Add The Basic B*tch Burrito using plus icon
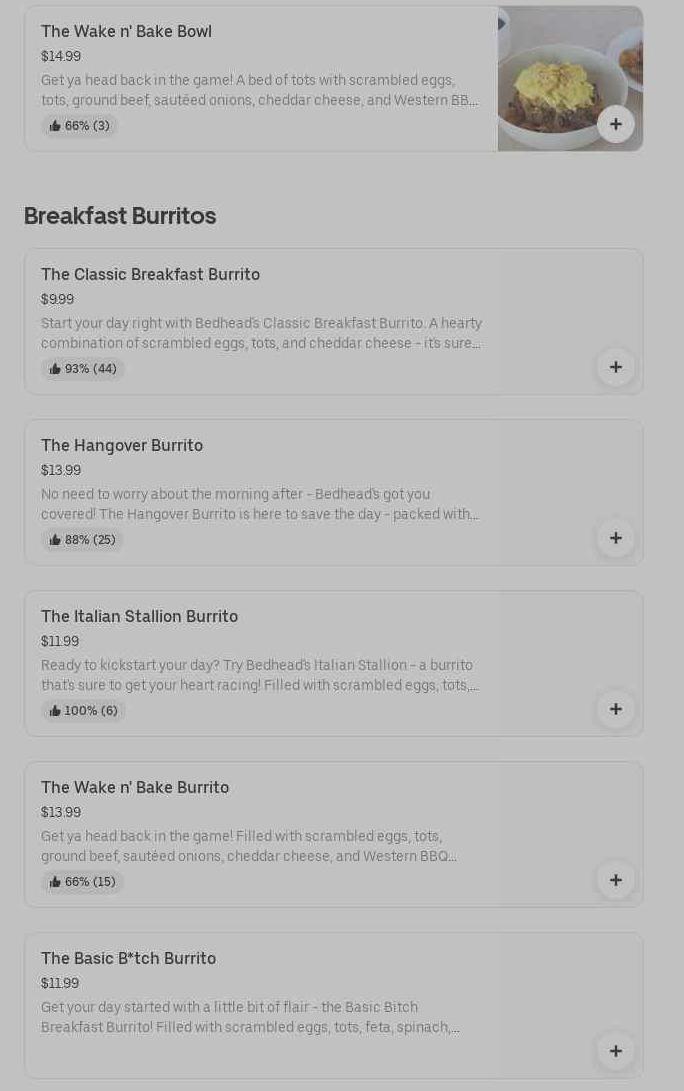 tap(615, 1051)
